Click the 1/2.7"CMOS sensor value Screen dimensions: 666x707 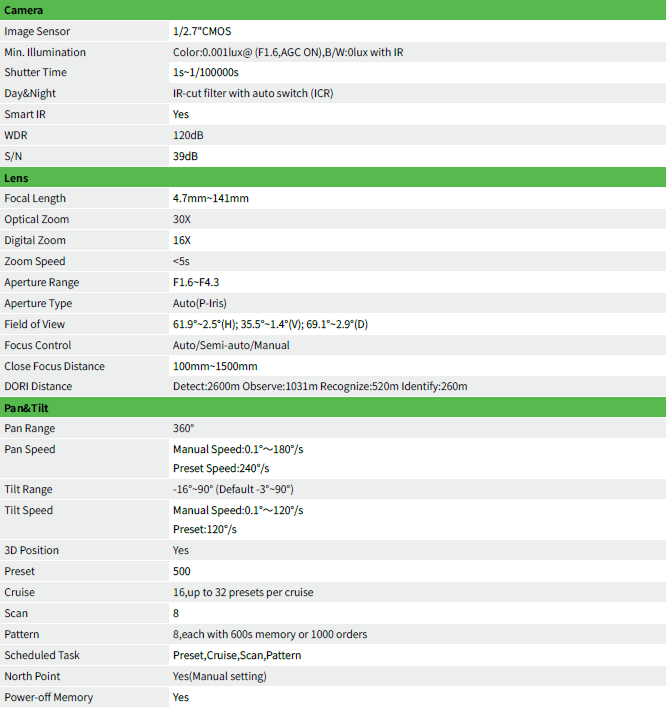pos(202,31)
